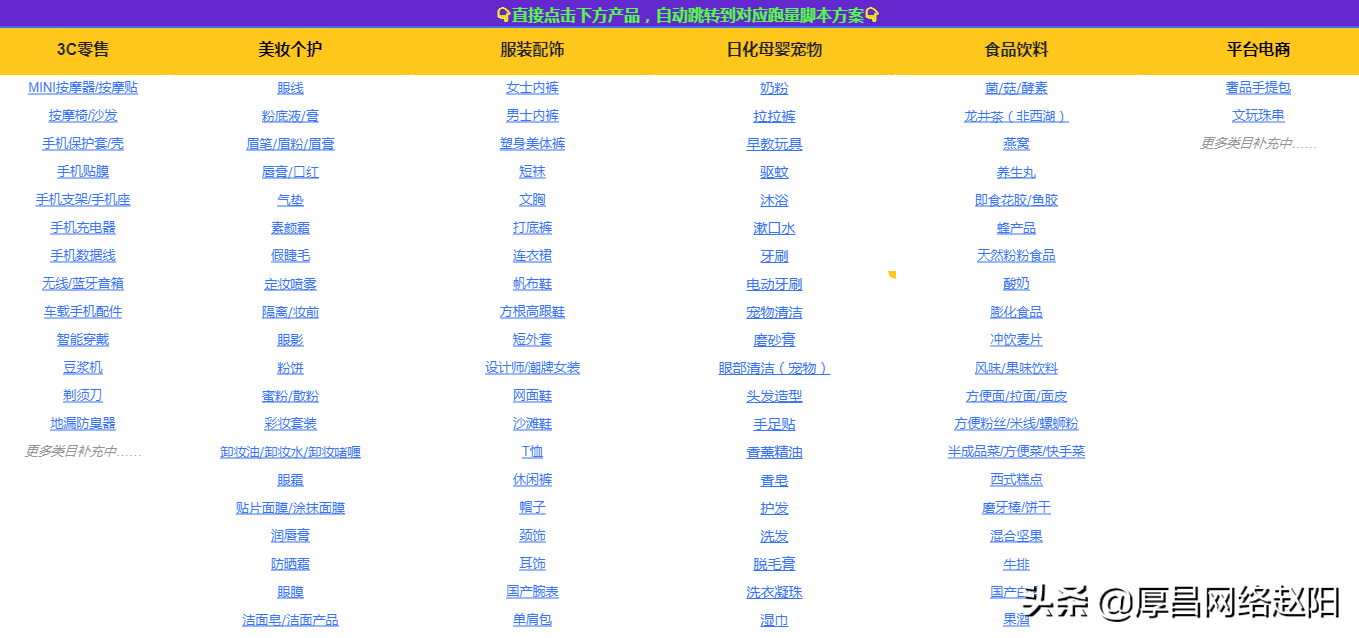The height and width of the screenshot is (638, 1359).
Task: Click the 女士内裤 link
Action: [532, 88]
